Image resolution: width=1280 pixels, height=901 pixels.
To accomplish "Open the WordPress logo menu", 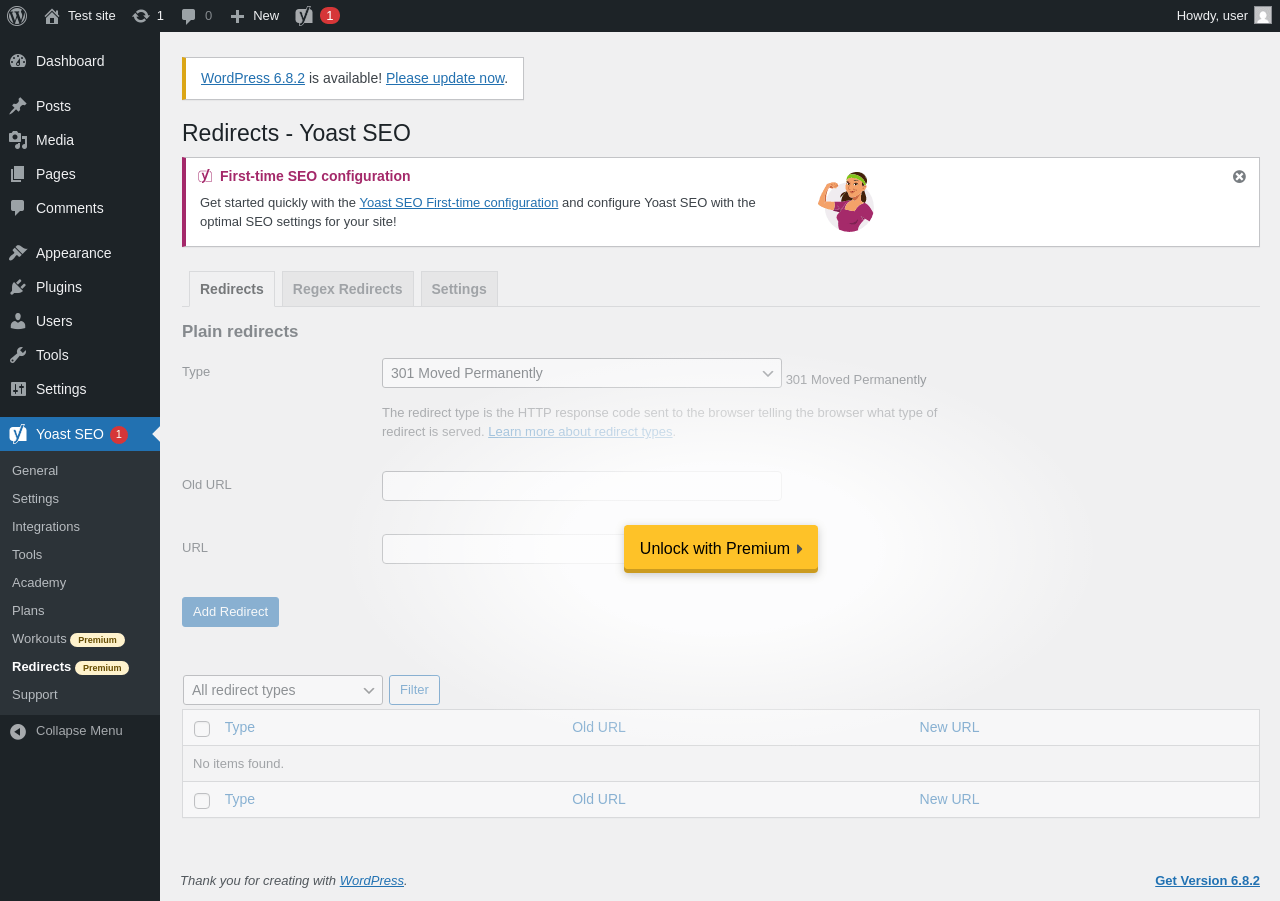I will click(17, 16).
